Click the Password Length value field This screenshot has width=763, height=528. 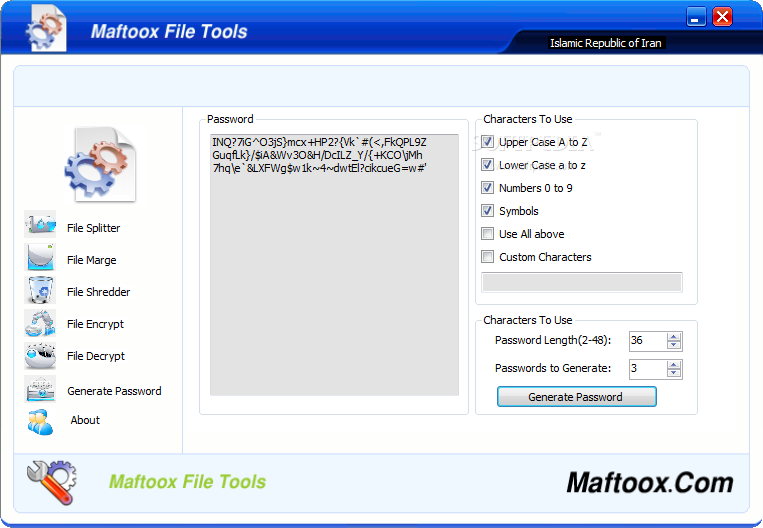pyautogui.click(x=647, y=341)
